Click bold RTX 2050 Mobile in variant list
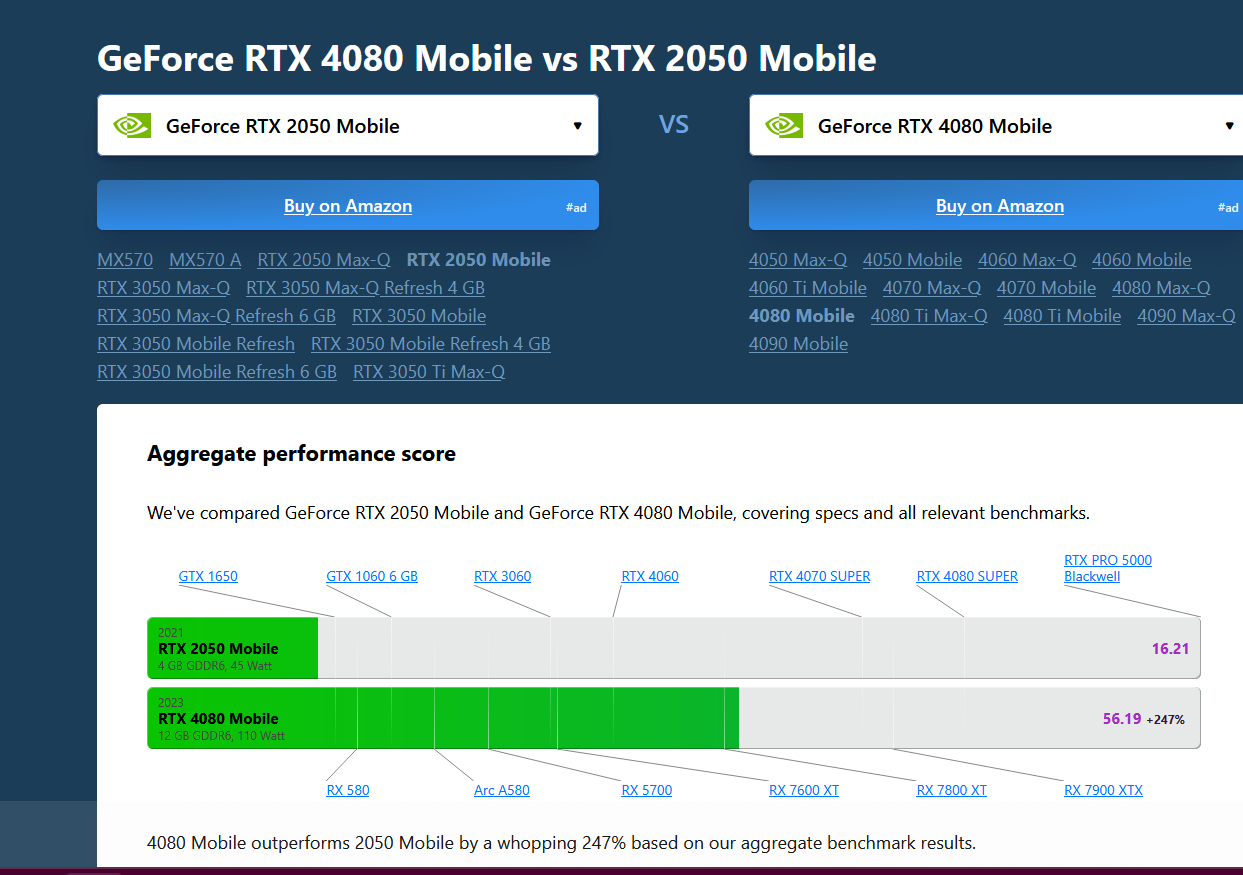Image resolution: width=1243 pixels, height=875 pixels. click(479, 260)
